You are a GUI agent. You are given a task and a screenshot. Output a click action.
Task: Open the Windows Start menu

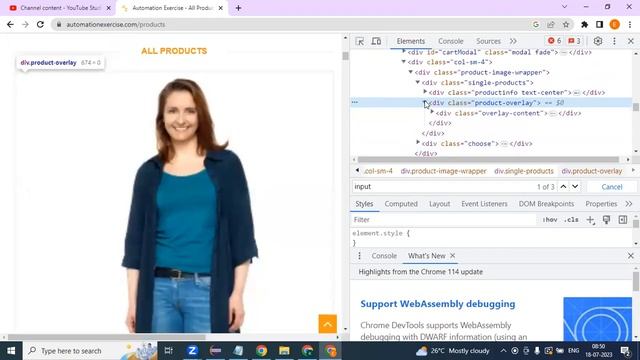[11, 351]
